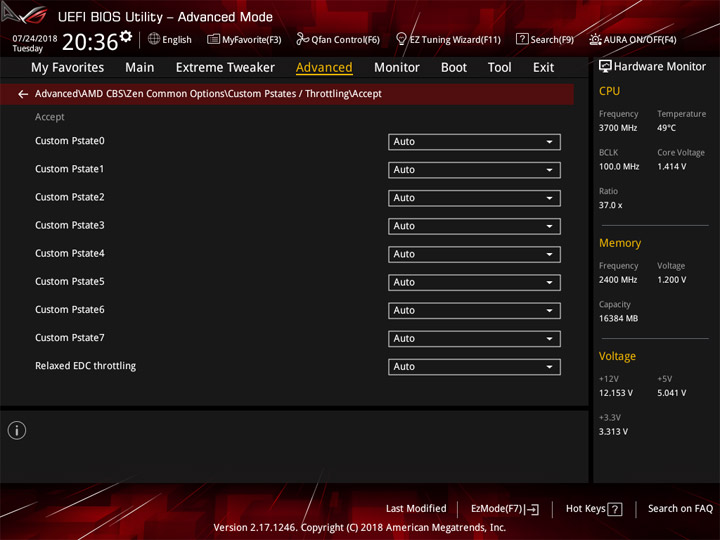This screenshot has height=540, width=720.
Task: Click the Hot Keys question mark icon
Action: pyautogui.click(x=614, y=509)
